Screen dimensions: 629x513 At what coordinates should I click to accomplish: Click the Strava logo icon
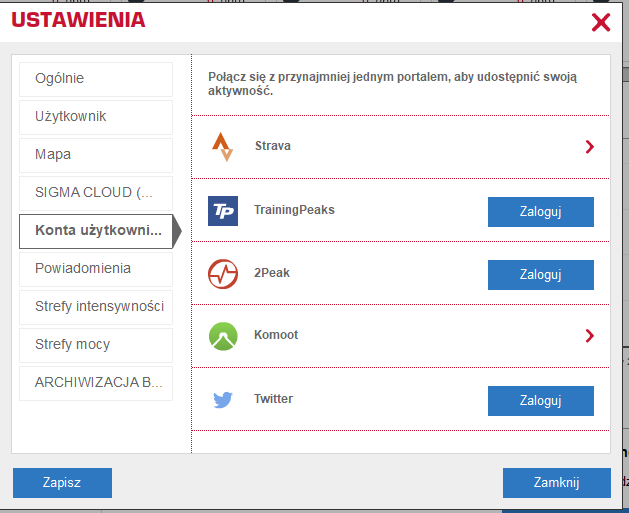(x=223, y=147)
